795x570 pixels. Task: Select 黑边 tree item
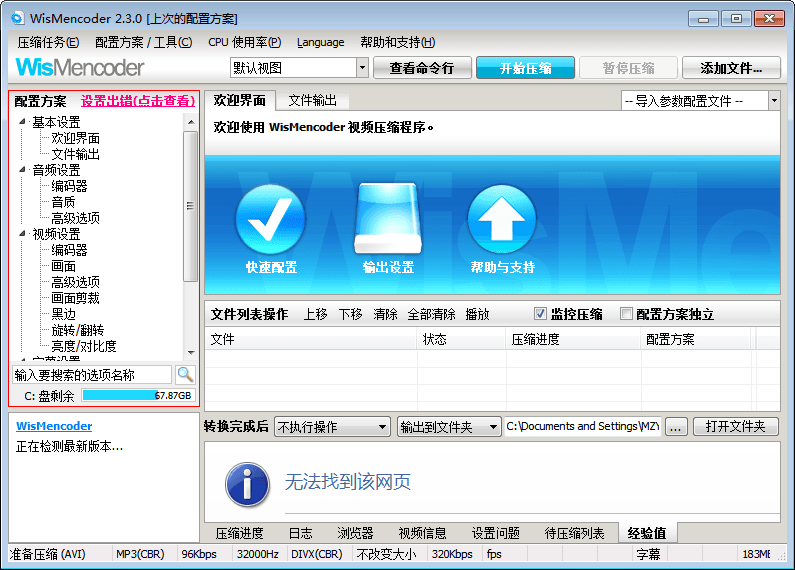[x=63, y=314]
